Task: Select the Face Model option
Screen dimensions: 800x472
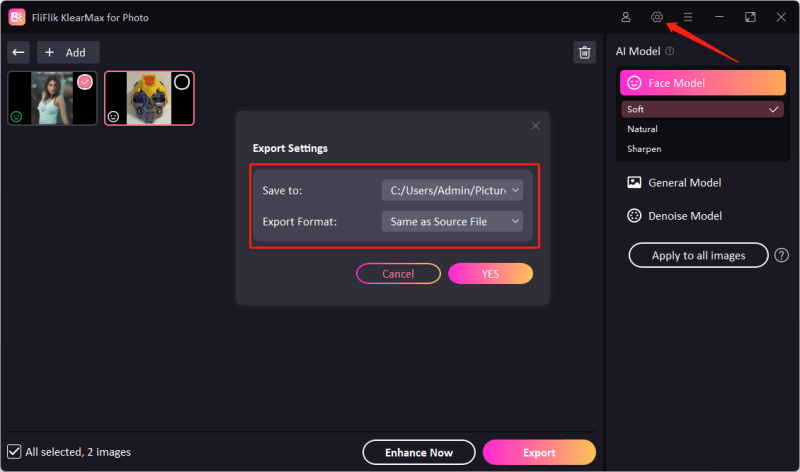Action: [x=702, y=83]
